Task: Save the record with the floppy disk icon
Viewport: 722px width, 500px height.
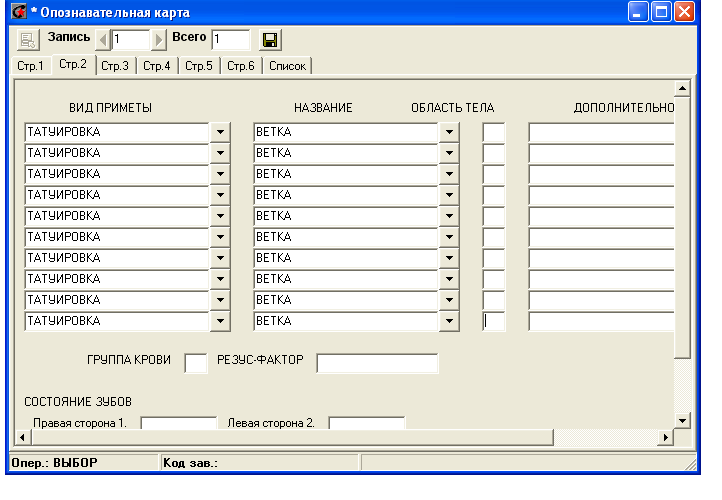Action: 270,40
